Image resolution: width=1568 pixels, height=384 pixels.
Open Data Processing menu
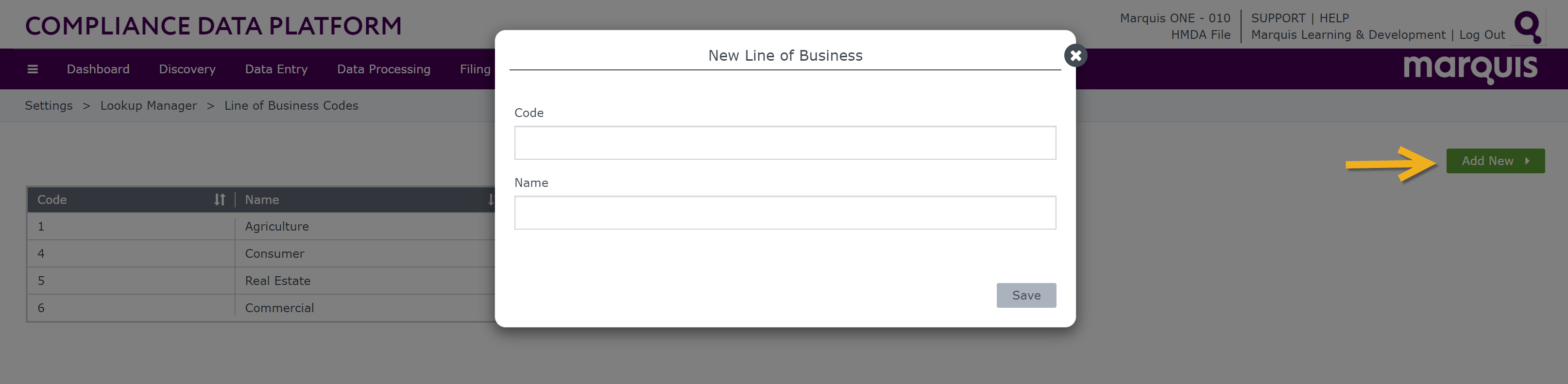tap(383, 69)
